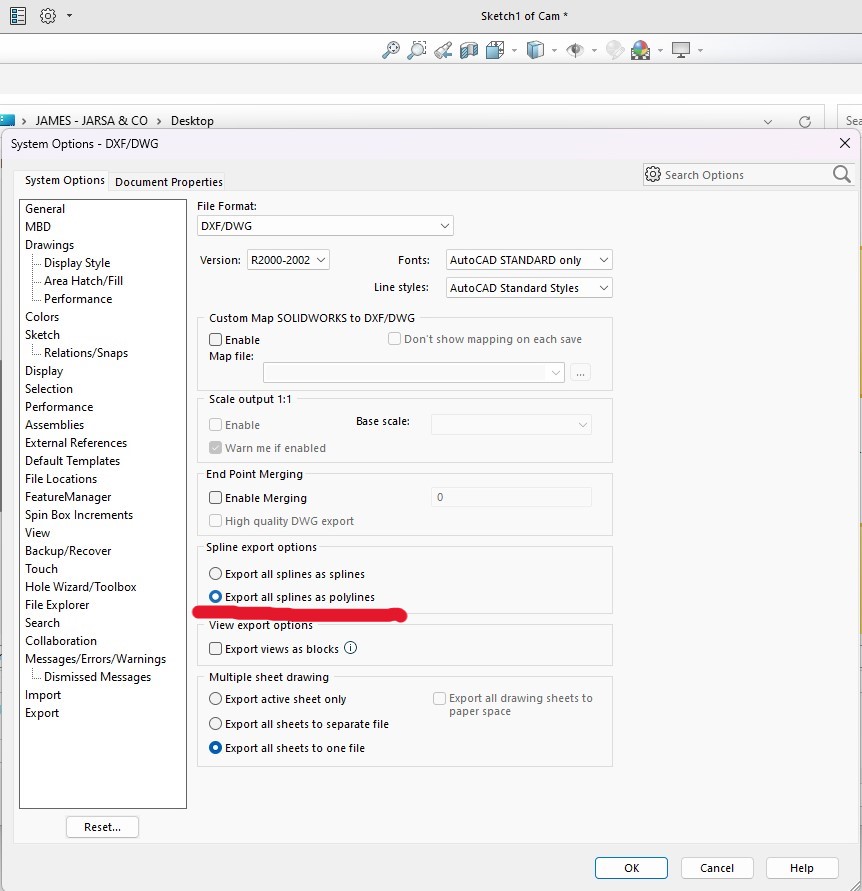Check the Enable Merging checkbox
The image size is (862, 891).
pos(215,498)
